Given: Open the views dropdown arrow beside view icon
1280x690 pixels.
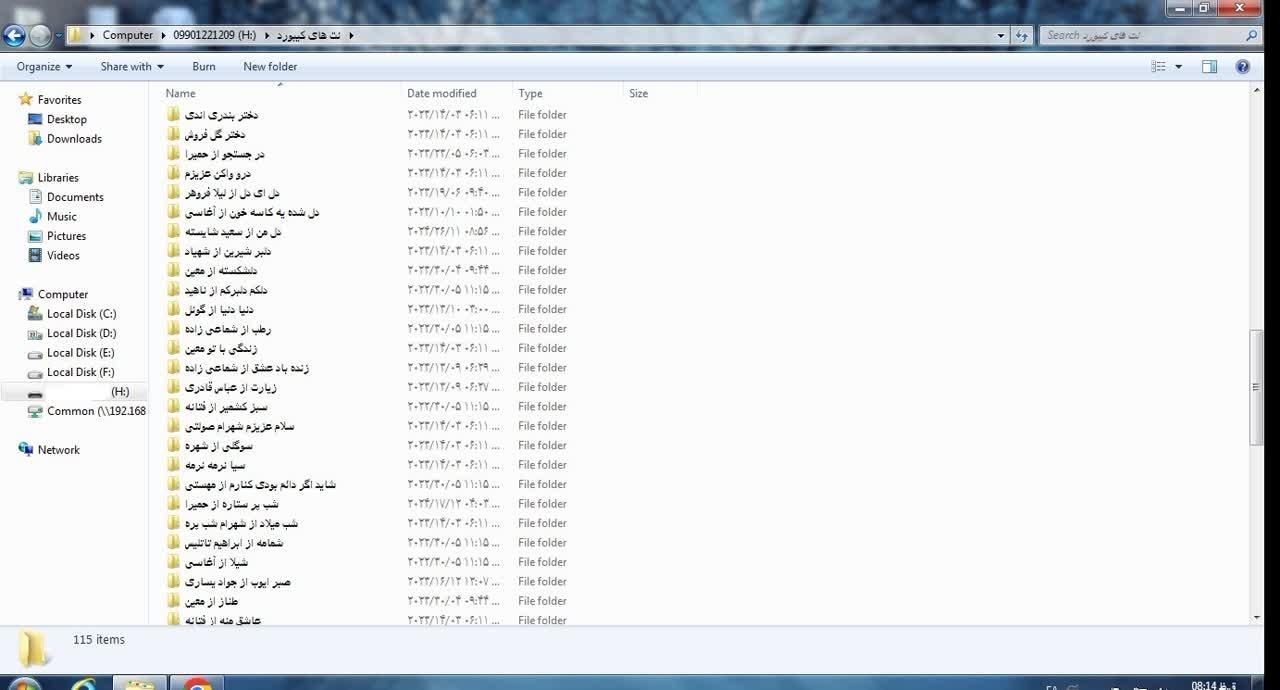Looking at the screenshot, I should (1178, 67).
